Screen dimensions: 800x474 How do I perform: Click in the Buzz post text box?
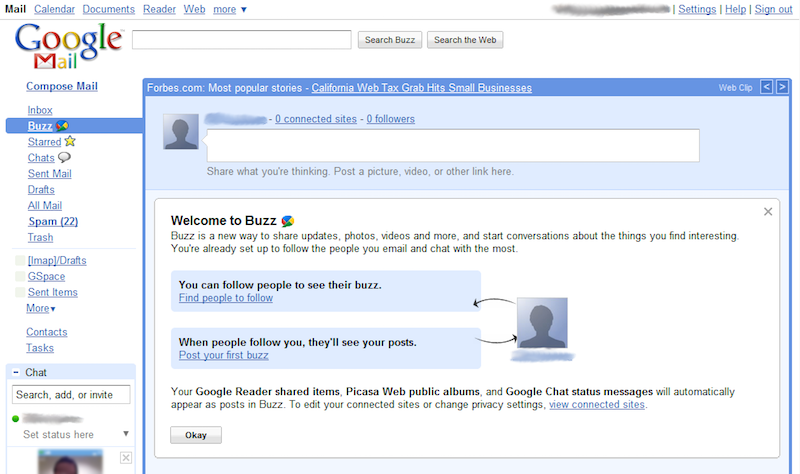coord(453,145)
